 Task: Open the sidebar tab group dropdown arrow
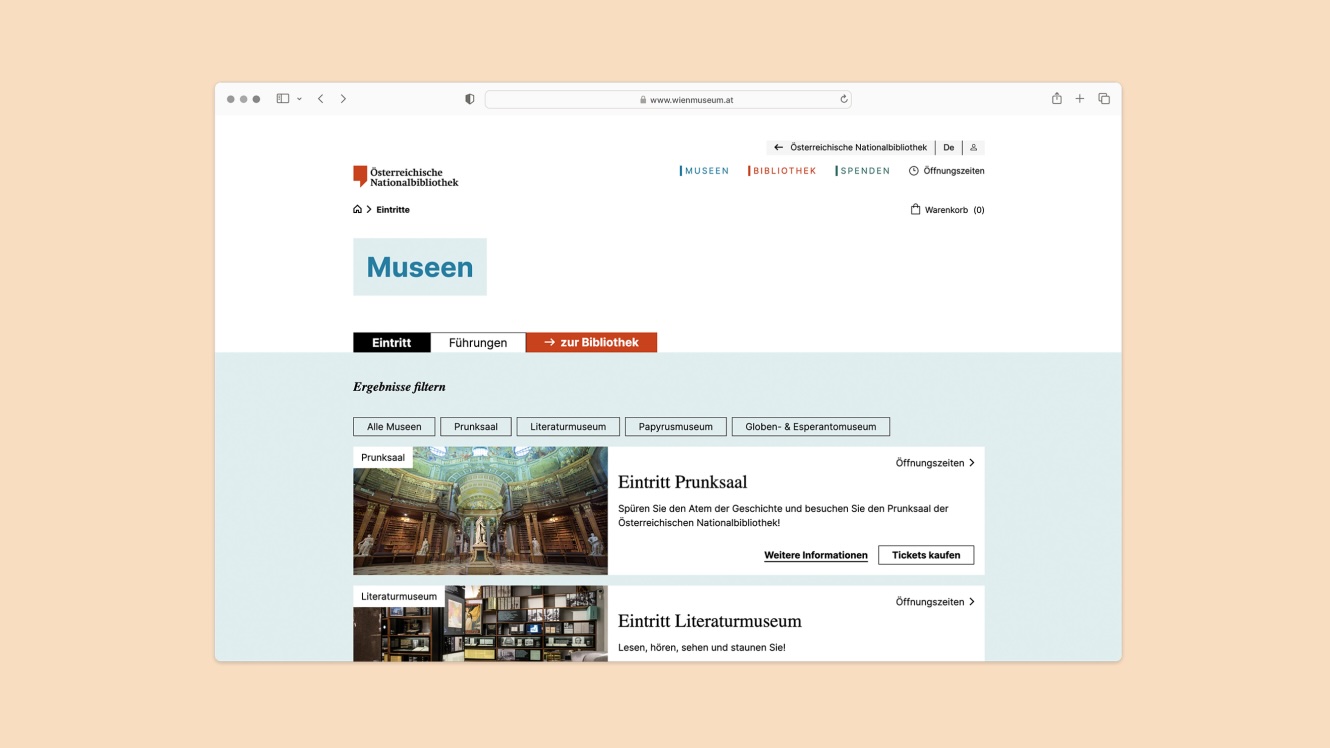299,99
